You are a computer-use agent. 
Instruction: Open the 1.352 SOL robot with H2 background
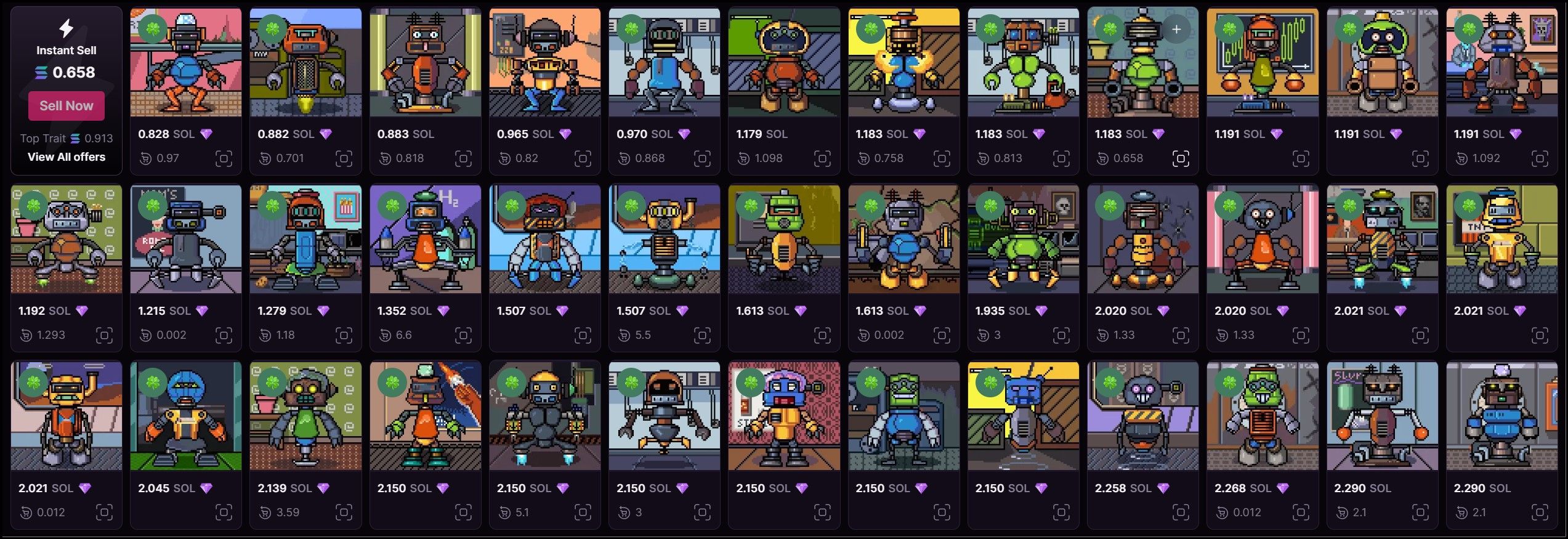[x=425, y=239]
